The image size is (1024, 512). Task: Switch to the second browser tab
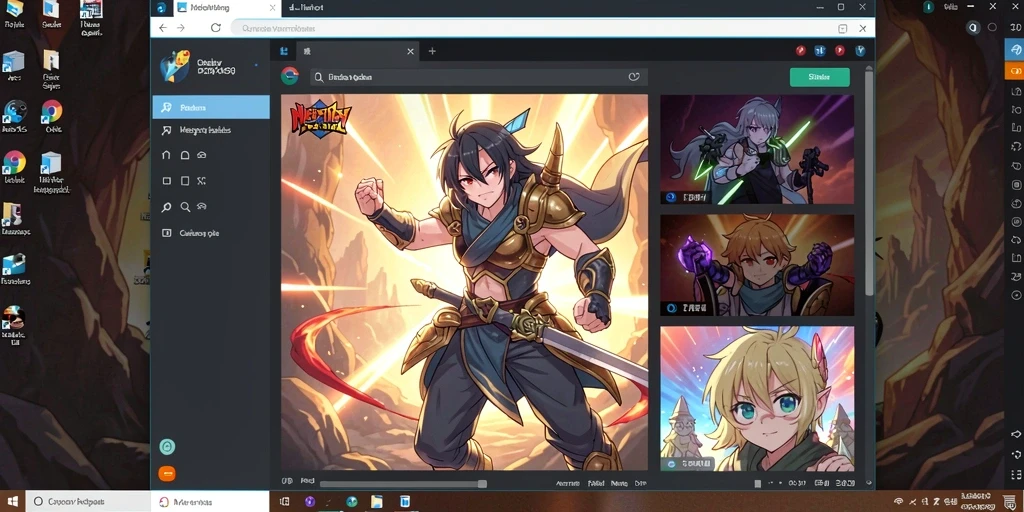tap(306, 8)
